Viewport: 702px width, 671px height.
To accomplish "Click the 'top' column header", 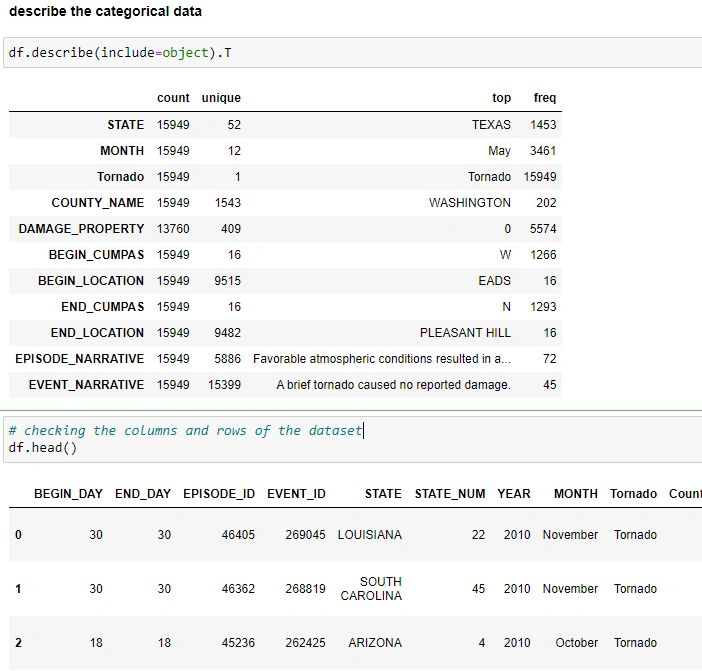I will (501, 98).
